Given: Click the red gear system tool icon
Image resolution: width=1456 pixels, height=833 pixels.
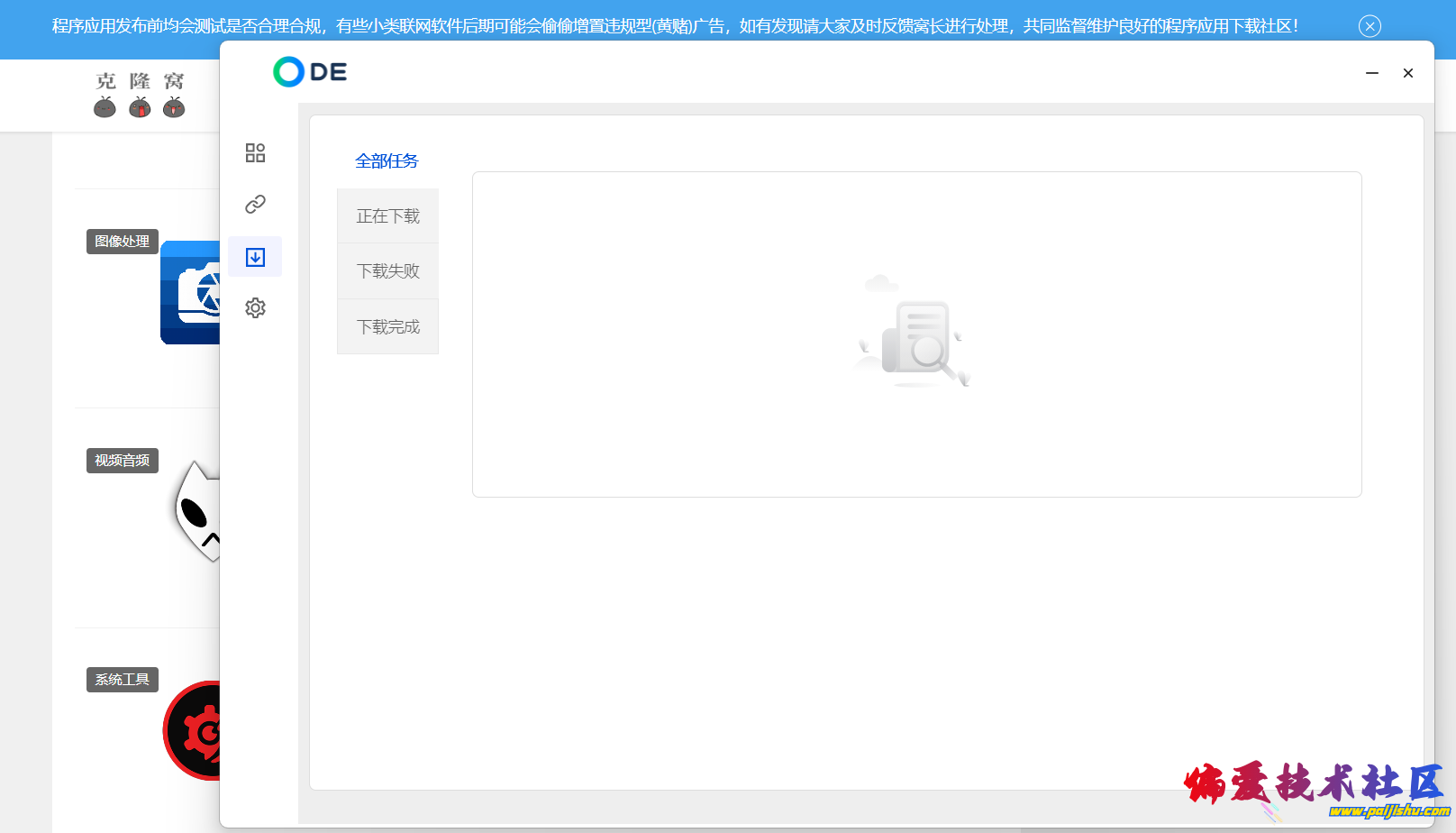Looking at the screenshot, I should pos(193,730).
